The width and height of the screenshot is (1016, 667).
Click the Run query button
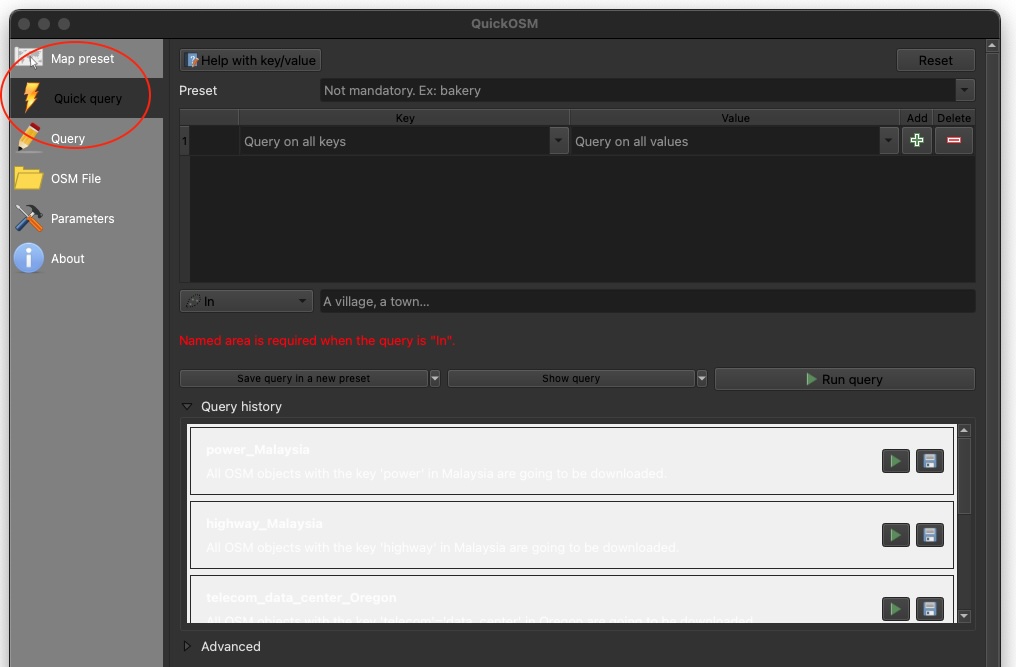[844, 380]
